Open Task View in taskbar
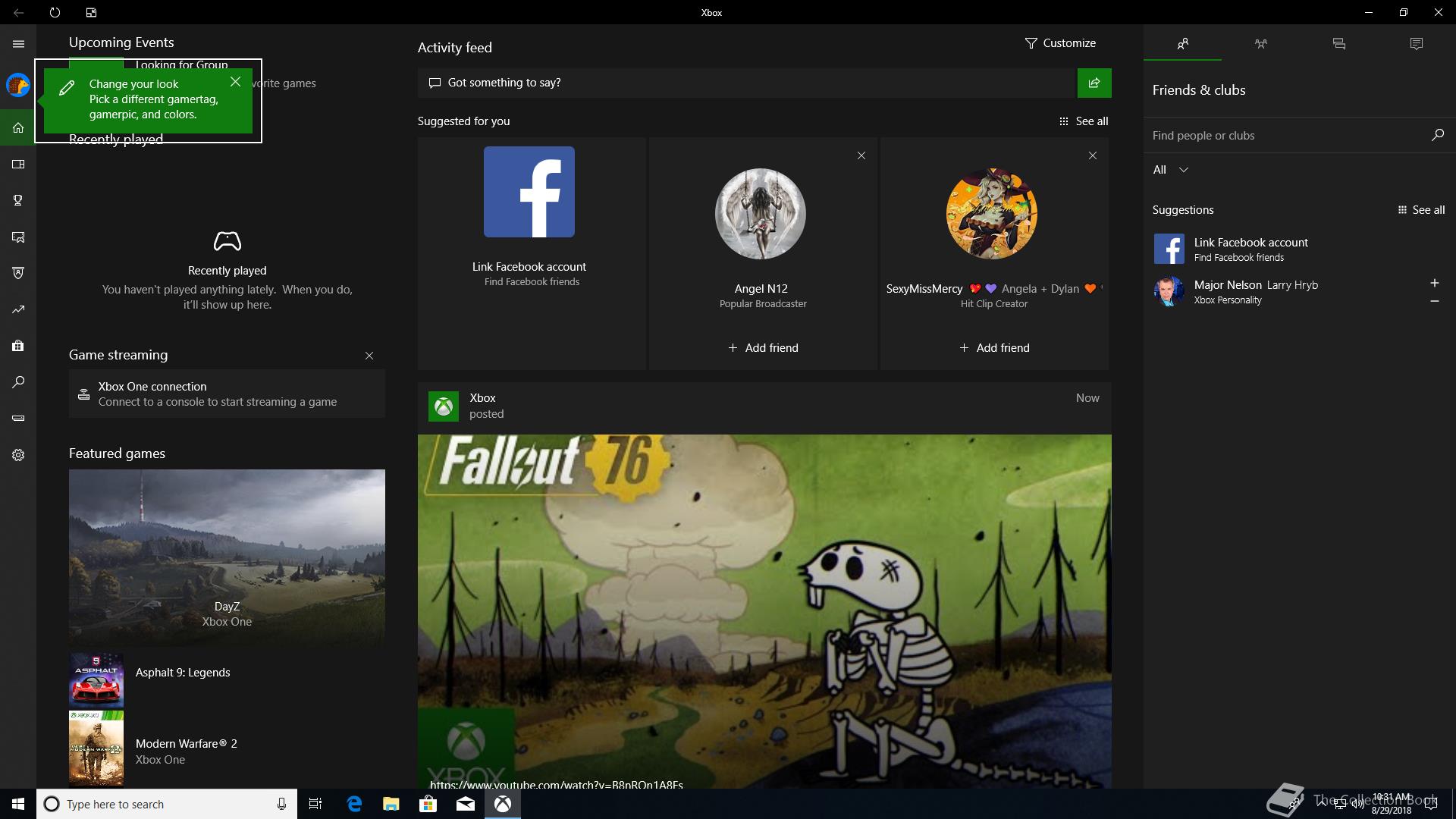Screen dimensions: 1456x819 click(x=315, y=804)
